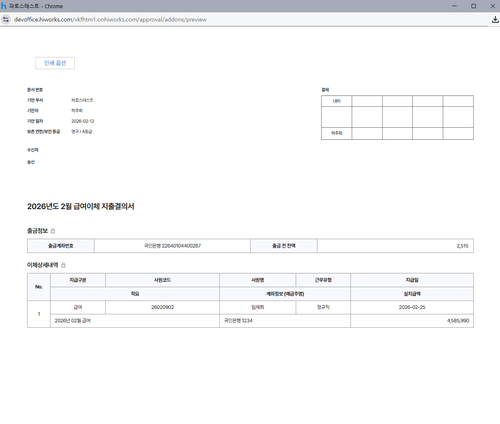The image size is (500, 424).
Task: Click the 계좌정보 (예금주명) column header
Action: 285,294
